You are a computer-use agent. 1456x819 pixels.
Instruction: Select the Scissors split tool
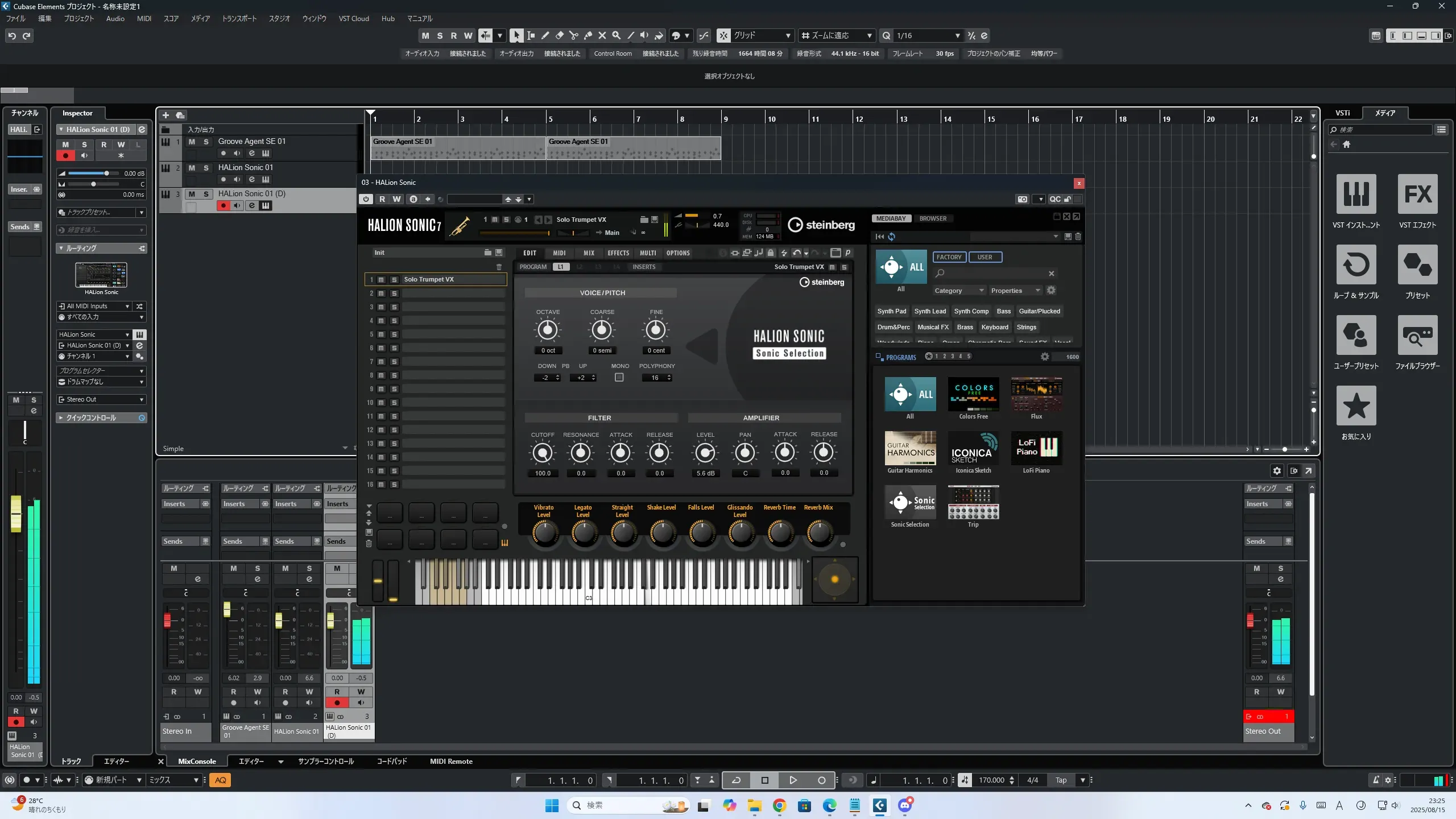pyautogui.click(x=573, y=35)
